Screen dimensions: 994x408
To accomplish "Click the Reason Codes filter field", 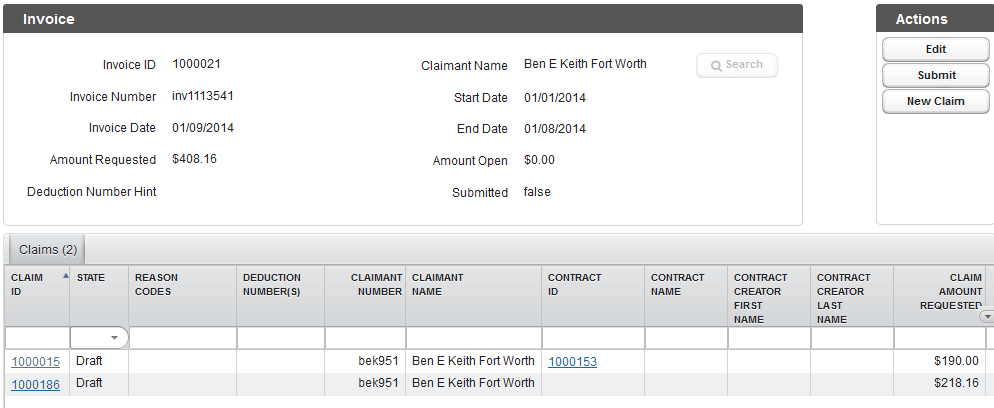I will (182, 338).
